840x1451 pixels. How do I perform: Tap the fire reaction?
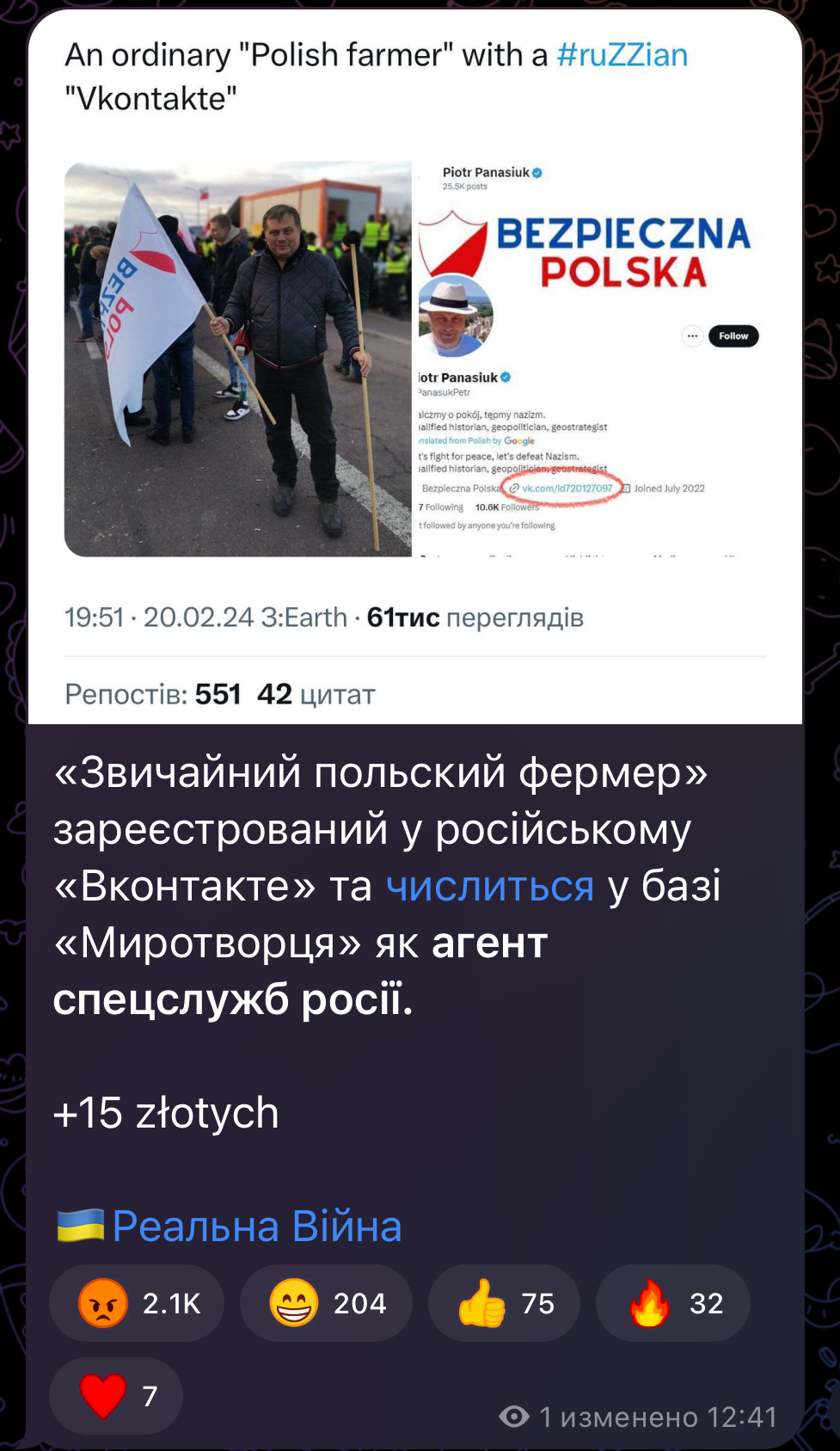pos(672,1303)
